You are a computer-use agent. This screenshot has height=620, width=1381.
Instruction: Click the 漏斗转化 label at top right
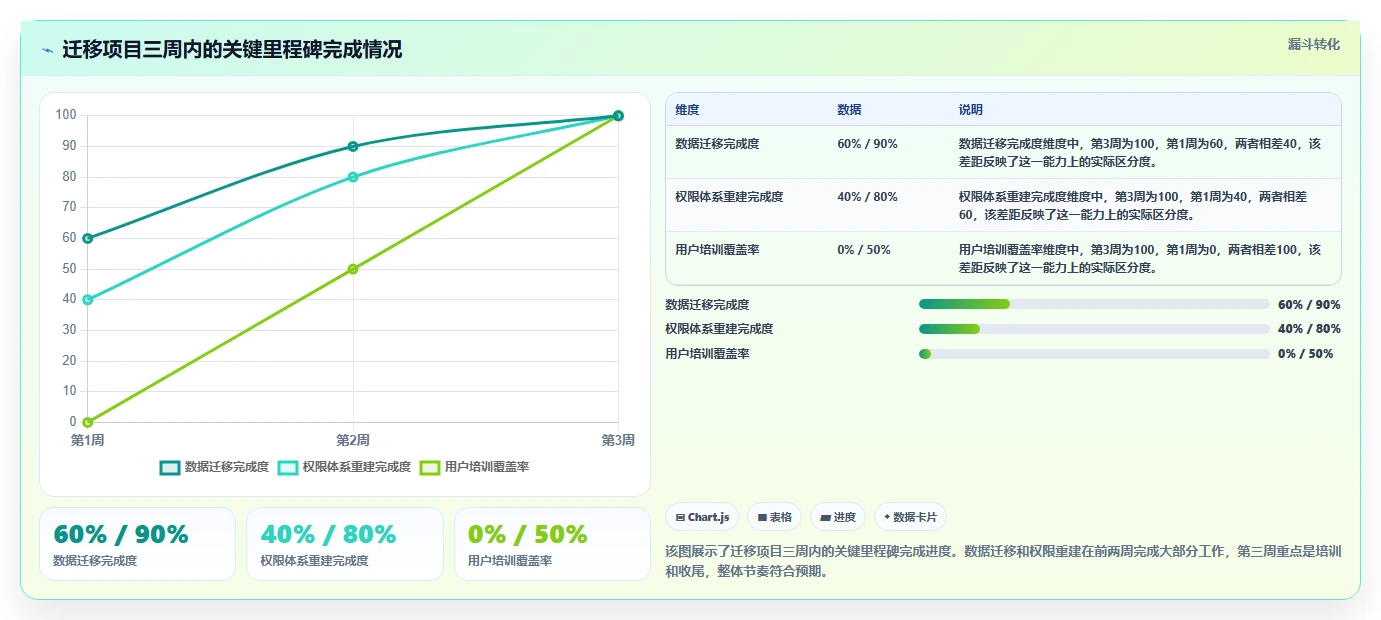(x=1313, y=44)
